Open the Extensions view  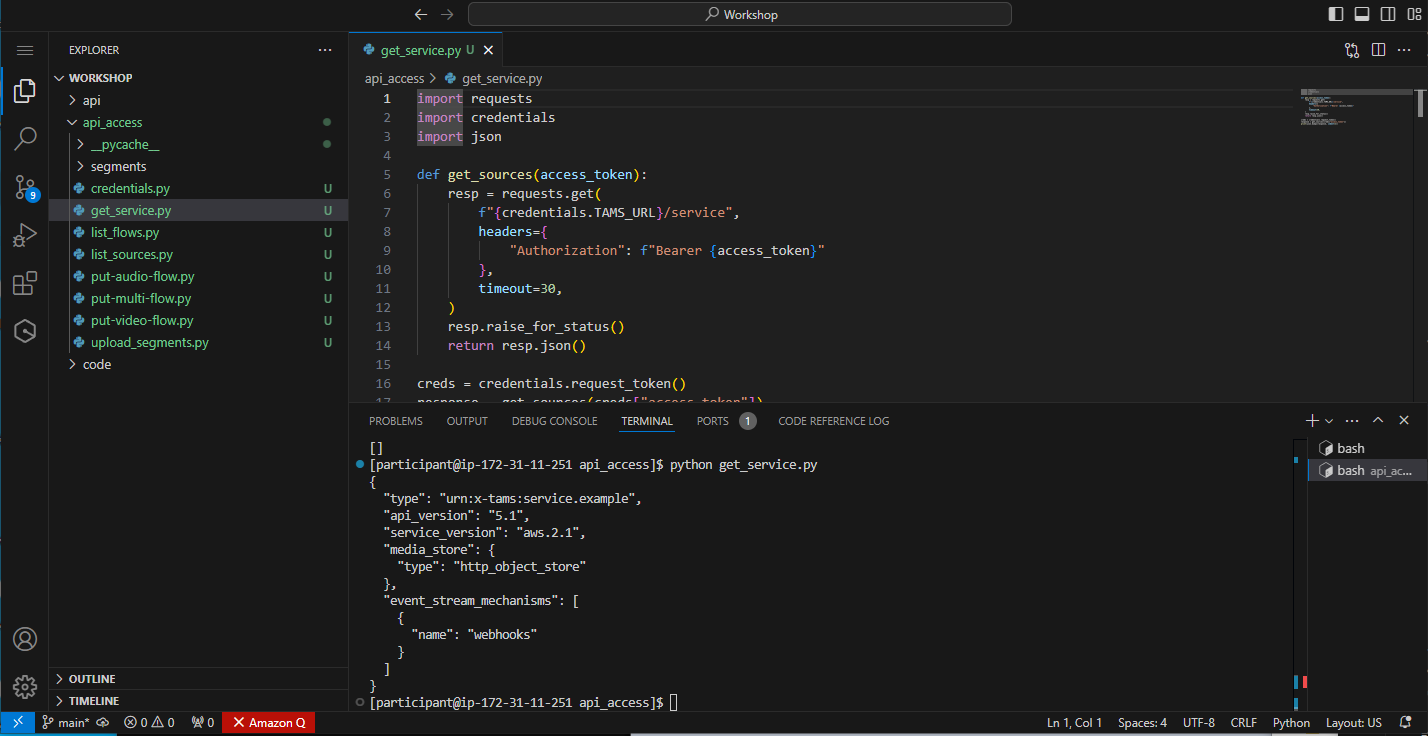click(25, 284)
